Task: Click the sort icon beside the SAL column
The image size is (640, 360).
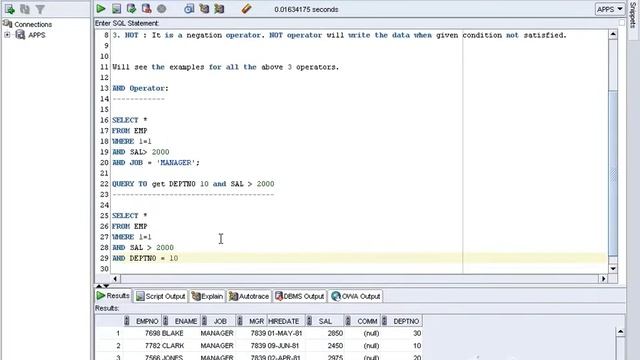Action: 309,321
